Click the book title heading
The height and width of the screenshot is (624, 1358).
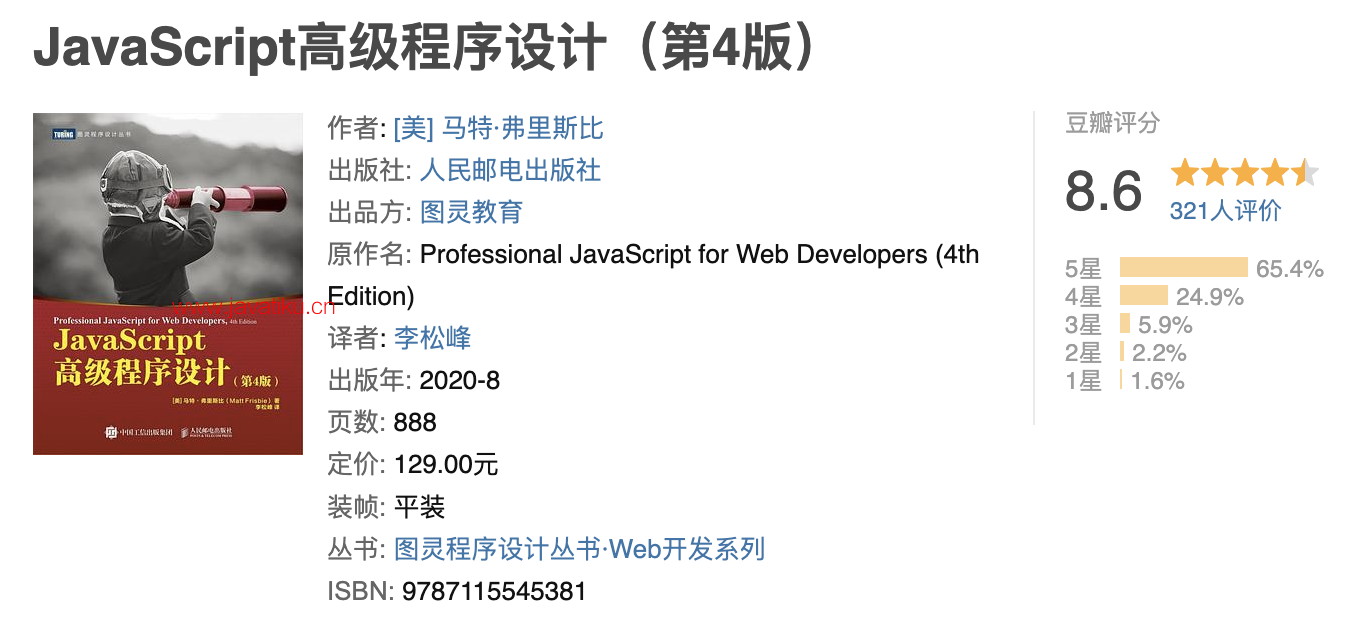click(x=425, y=48)
